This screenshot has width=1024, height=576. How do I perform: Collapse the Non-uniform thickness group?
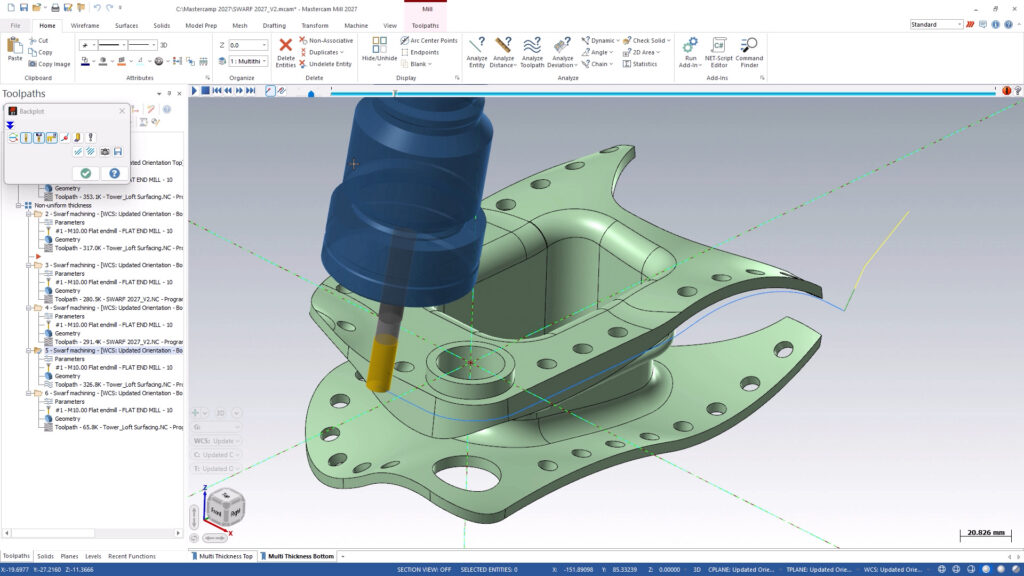click(19, 205)
